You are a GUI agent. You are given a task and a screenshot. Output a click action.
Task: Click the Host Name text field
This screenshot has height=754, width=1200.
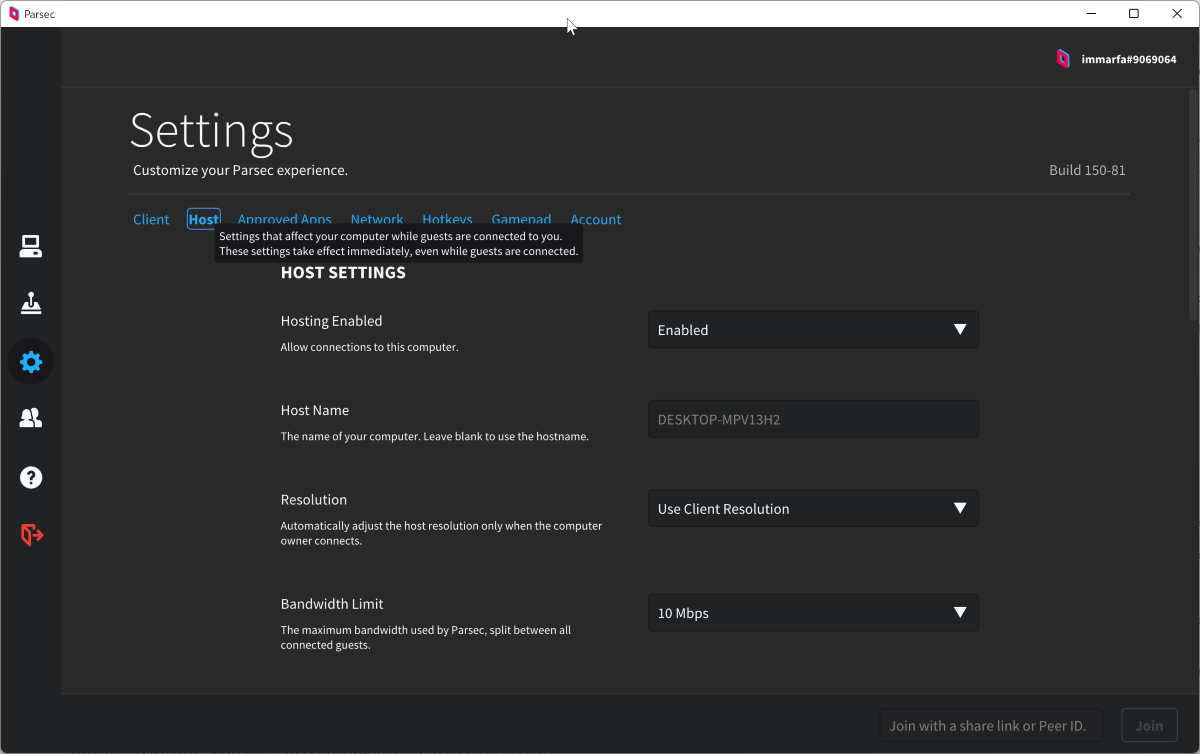[x=813, y=420]
